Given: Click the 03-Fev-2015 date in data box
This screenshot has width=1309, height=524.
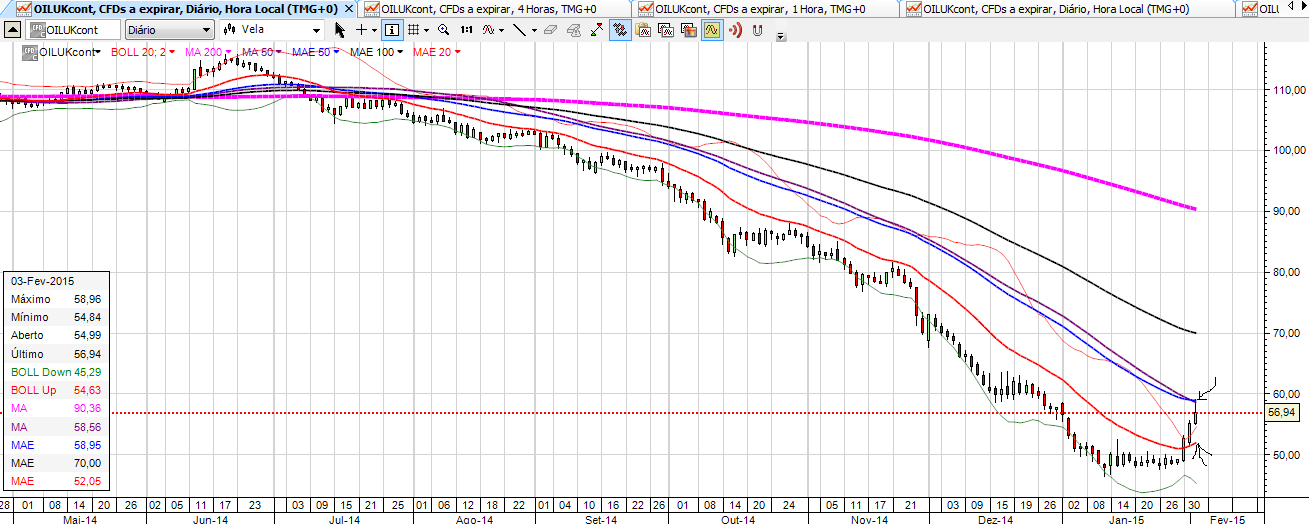Looking at the screenshot, I should tap(42, 281).
